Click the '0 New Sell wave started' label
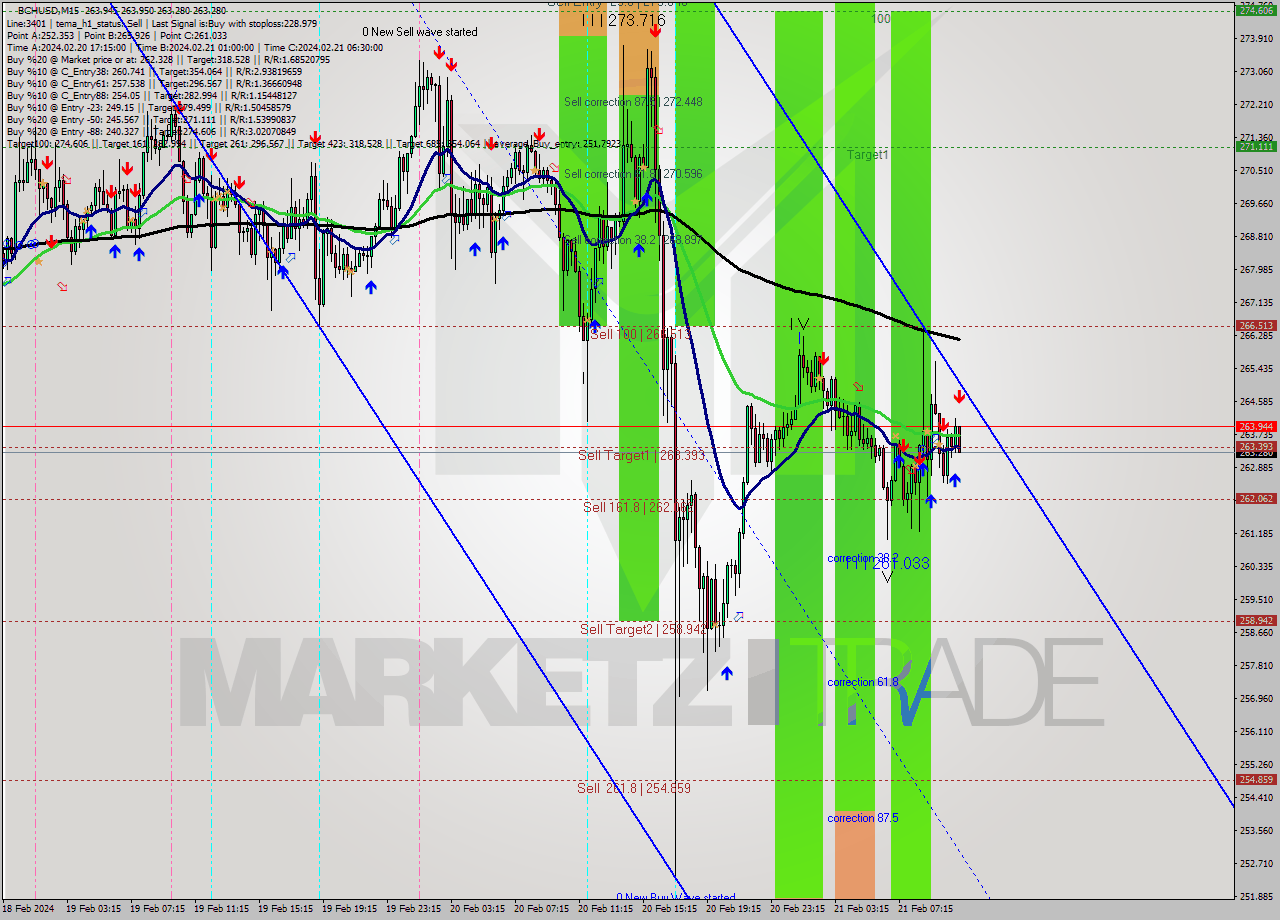The image size is (1280, 920). [420, 32]
